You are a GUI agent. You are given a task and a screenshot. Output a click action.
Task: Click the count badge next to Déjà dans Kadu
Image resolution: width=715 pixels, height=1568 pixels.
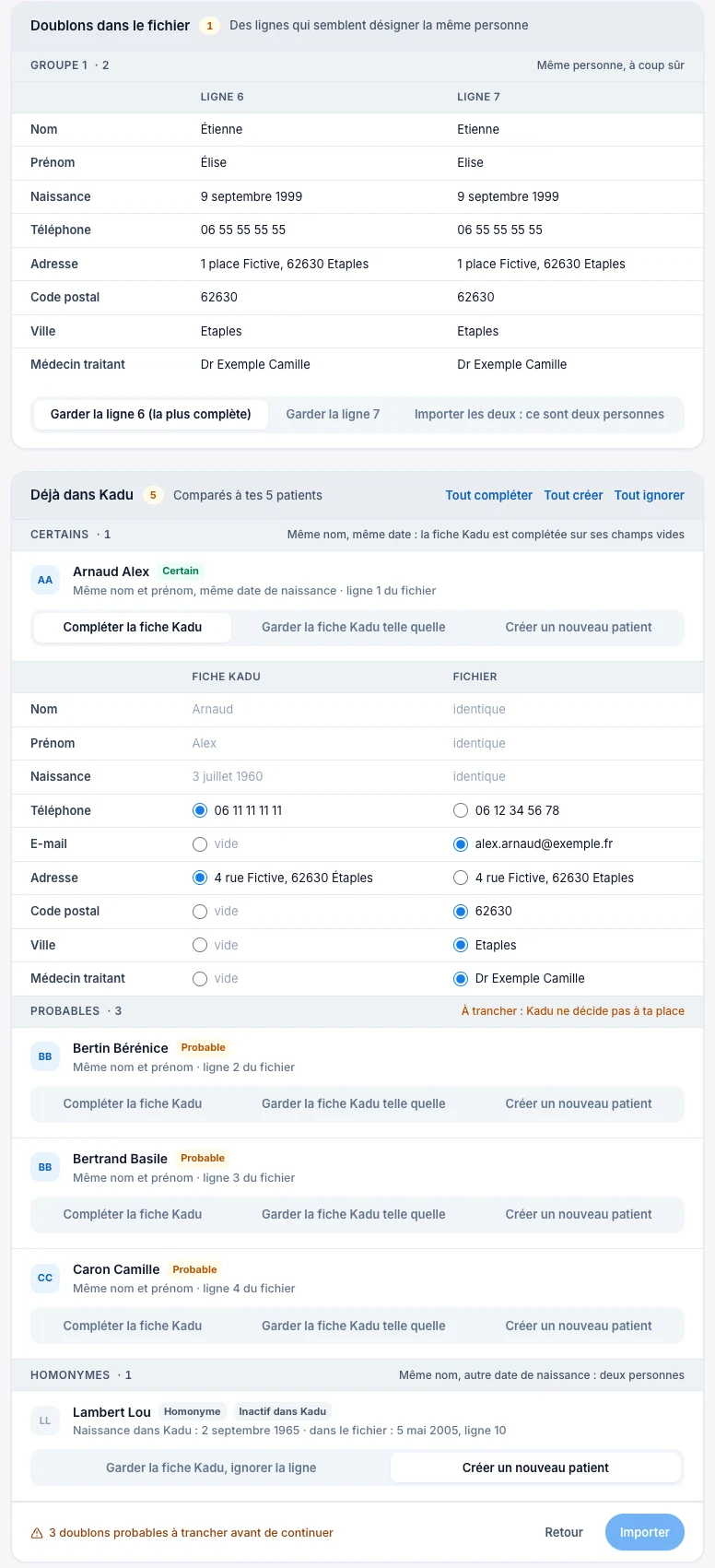(153, 495)
